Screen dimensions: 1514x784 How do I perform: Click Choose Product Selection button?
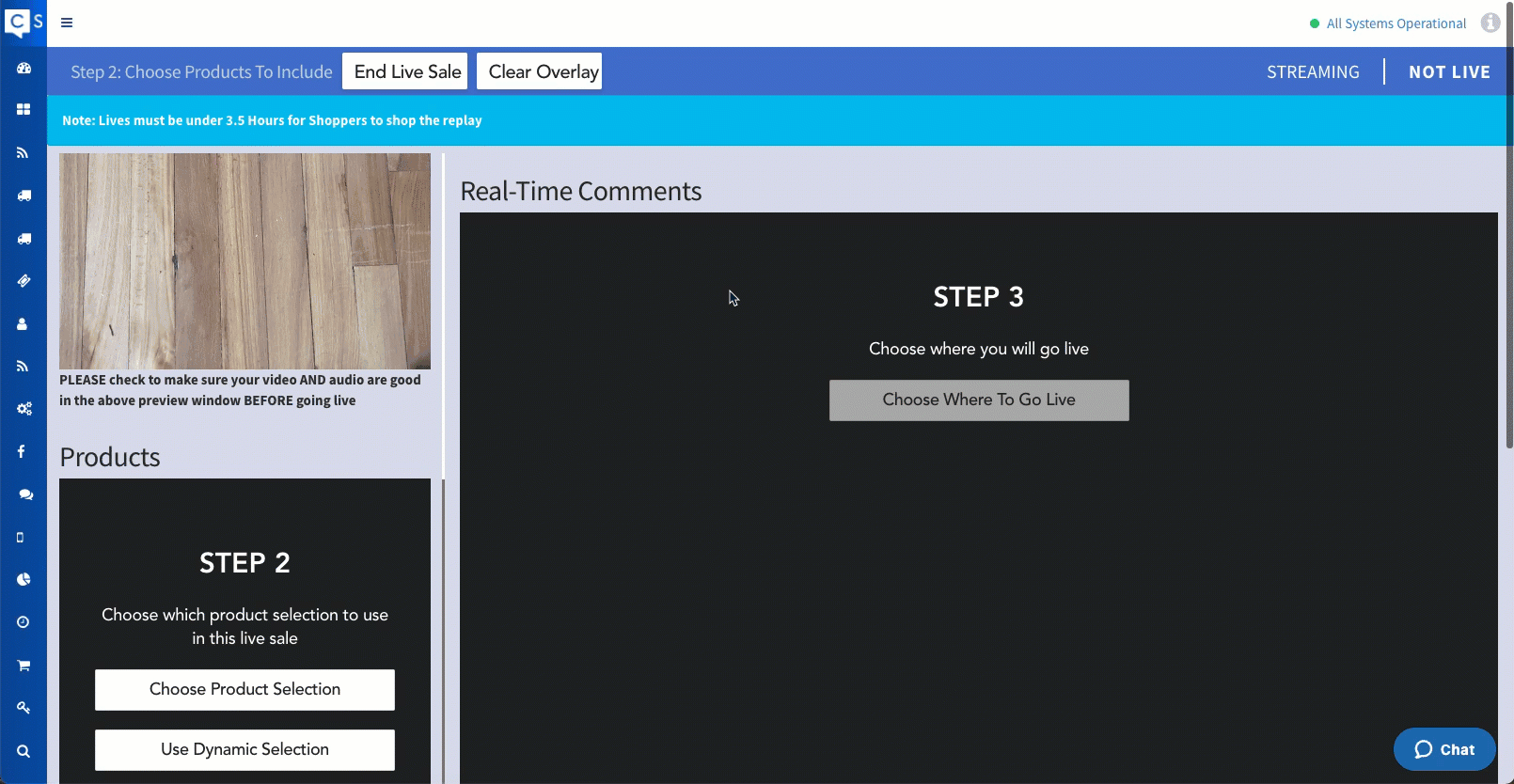244,690
